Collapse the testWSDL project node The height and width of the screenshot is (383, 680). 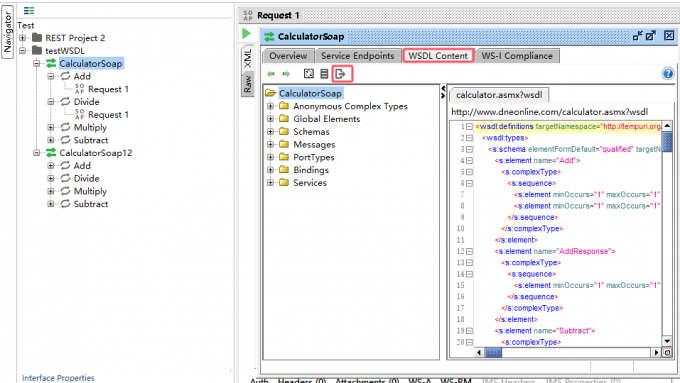(x=23, y=50)
